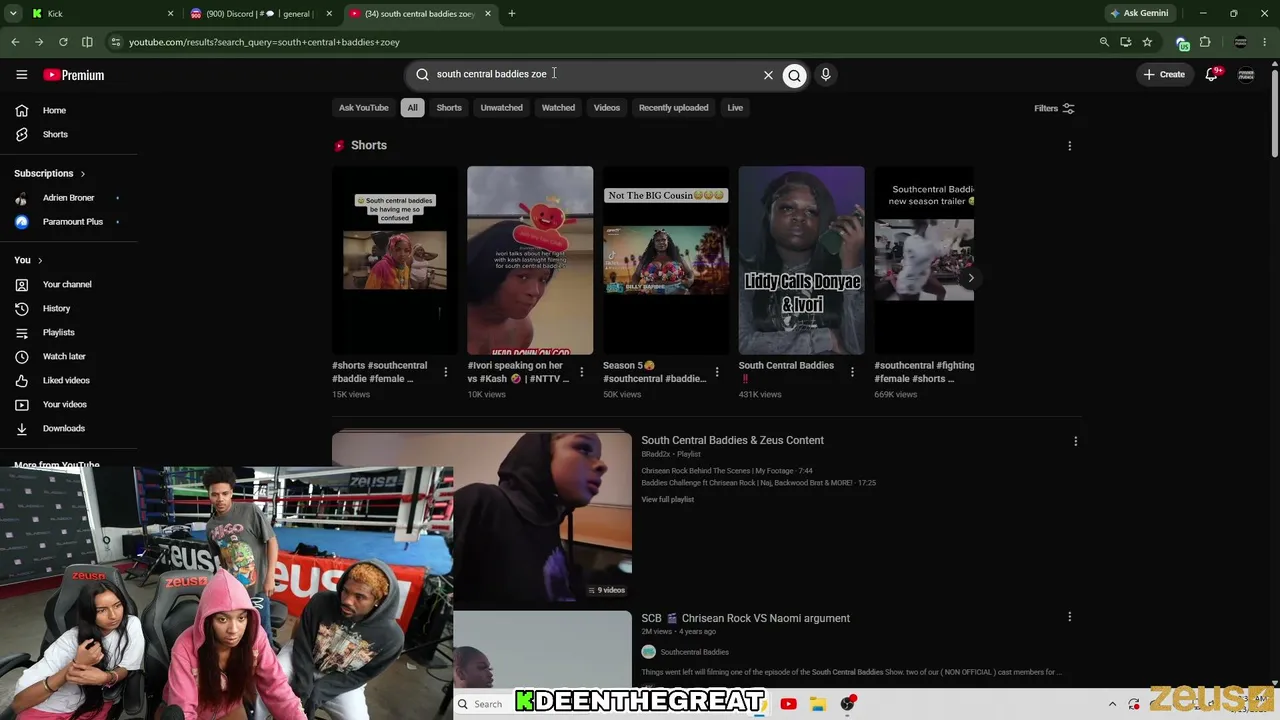
Task: Open the Ask Gemini button
Action: pyautogui.click(x=1138, y=14)
